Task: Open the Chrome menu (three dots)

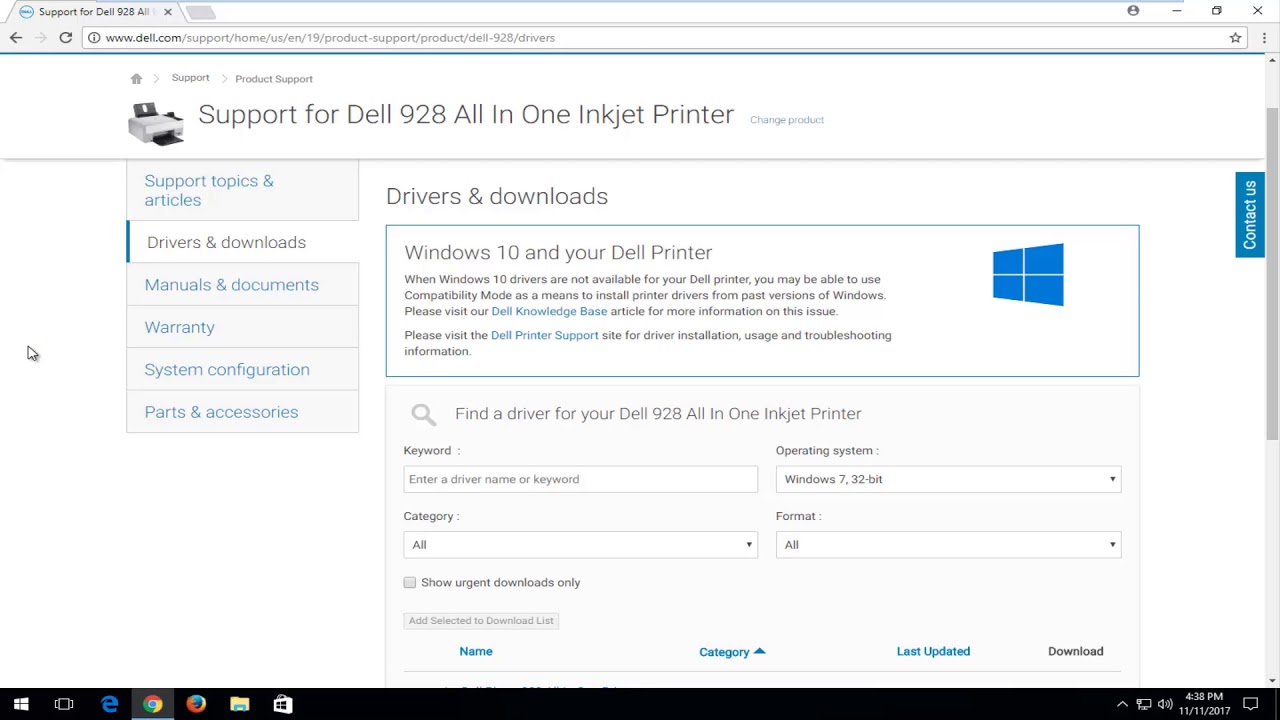Action: (x=1264, y=38)
